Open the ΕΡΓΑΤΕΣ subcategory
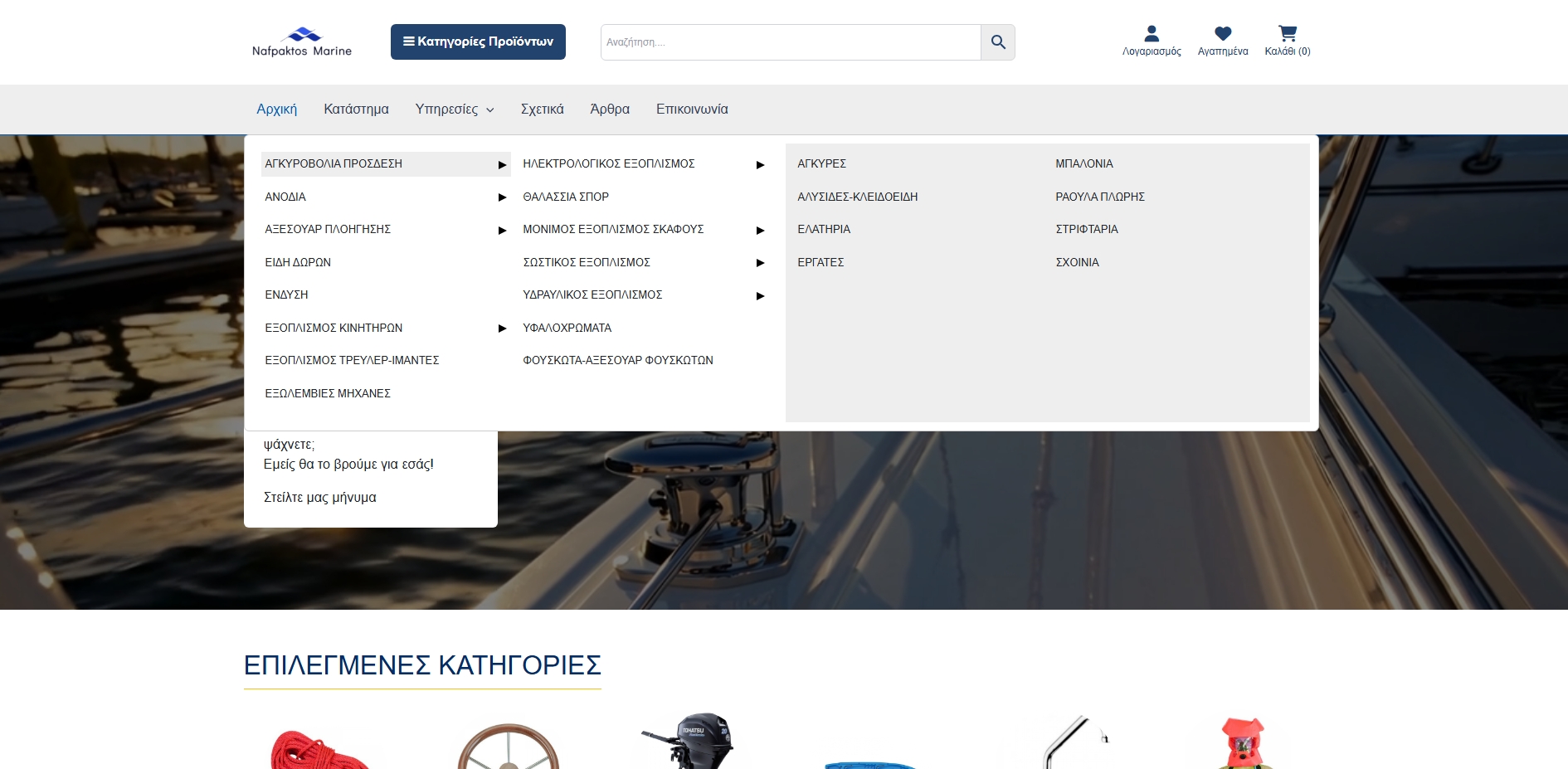 (x=821, y=262)
